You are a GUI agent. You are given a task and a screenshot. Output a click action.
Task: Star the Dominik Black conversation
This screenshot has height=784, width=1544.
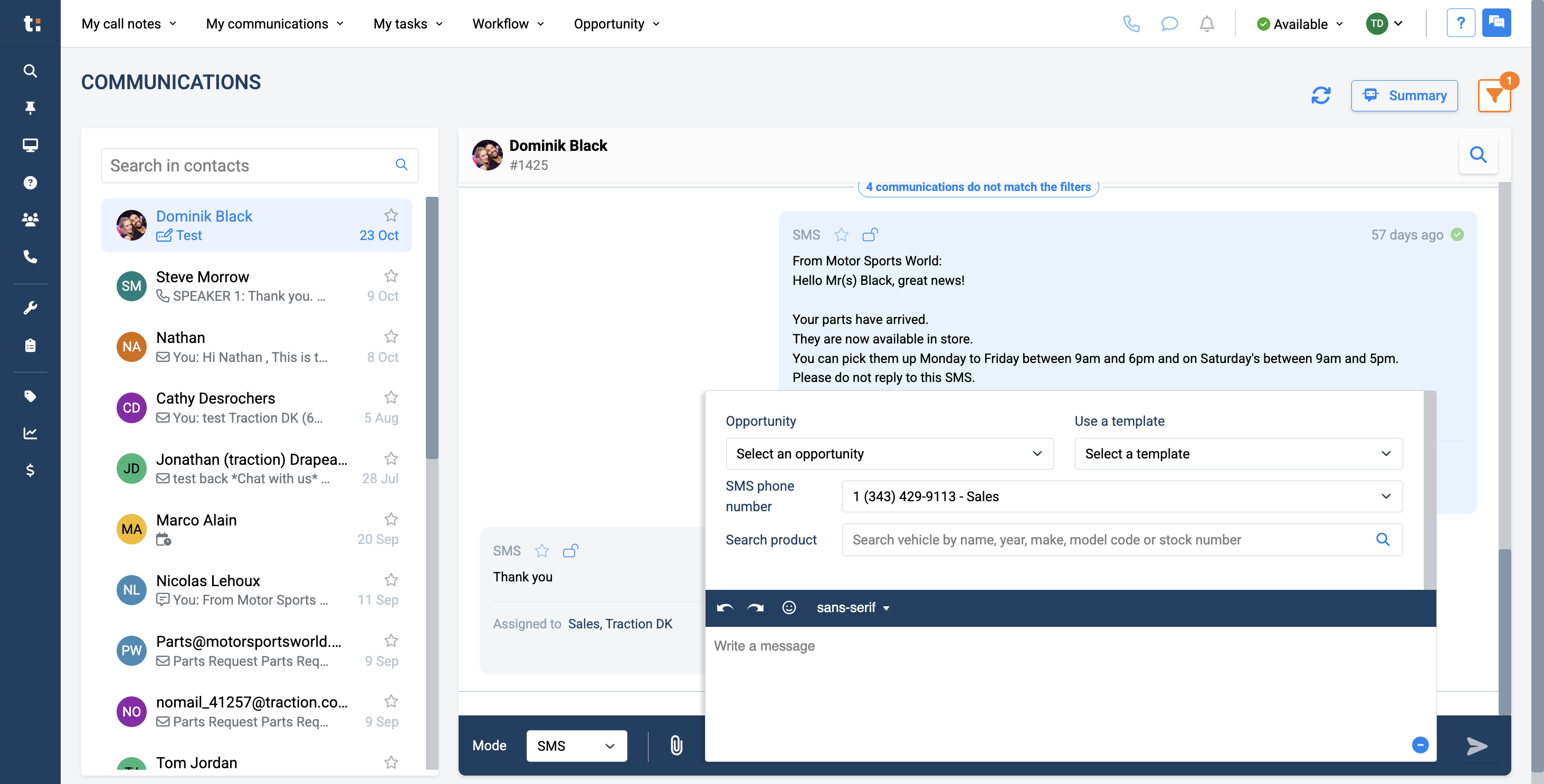click(391, 215)
